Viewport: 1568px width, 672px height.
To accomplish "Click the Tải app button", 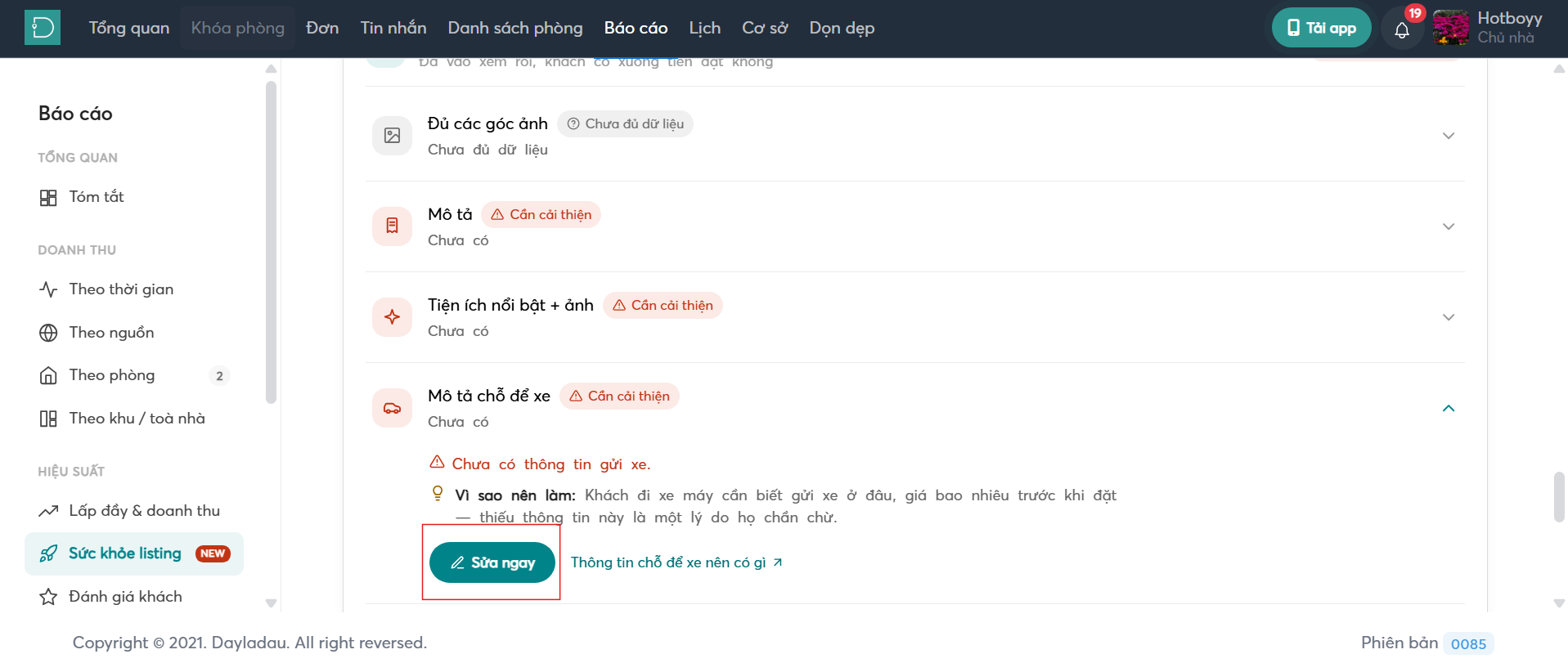I will pyautogui.click(x=1322, y=28).
